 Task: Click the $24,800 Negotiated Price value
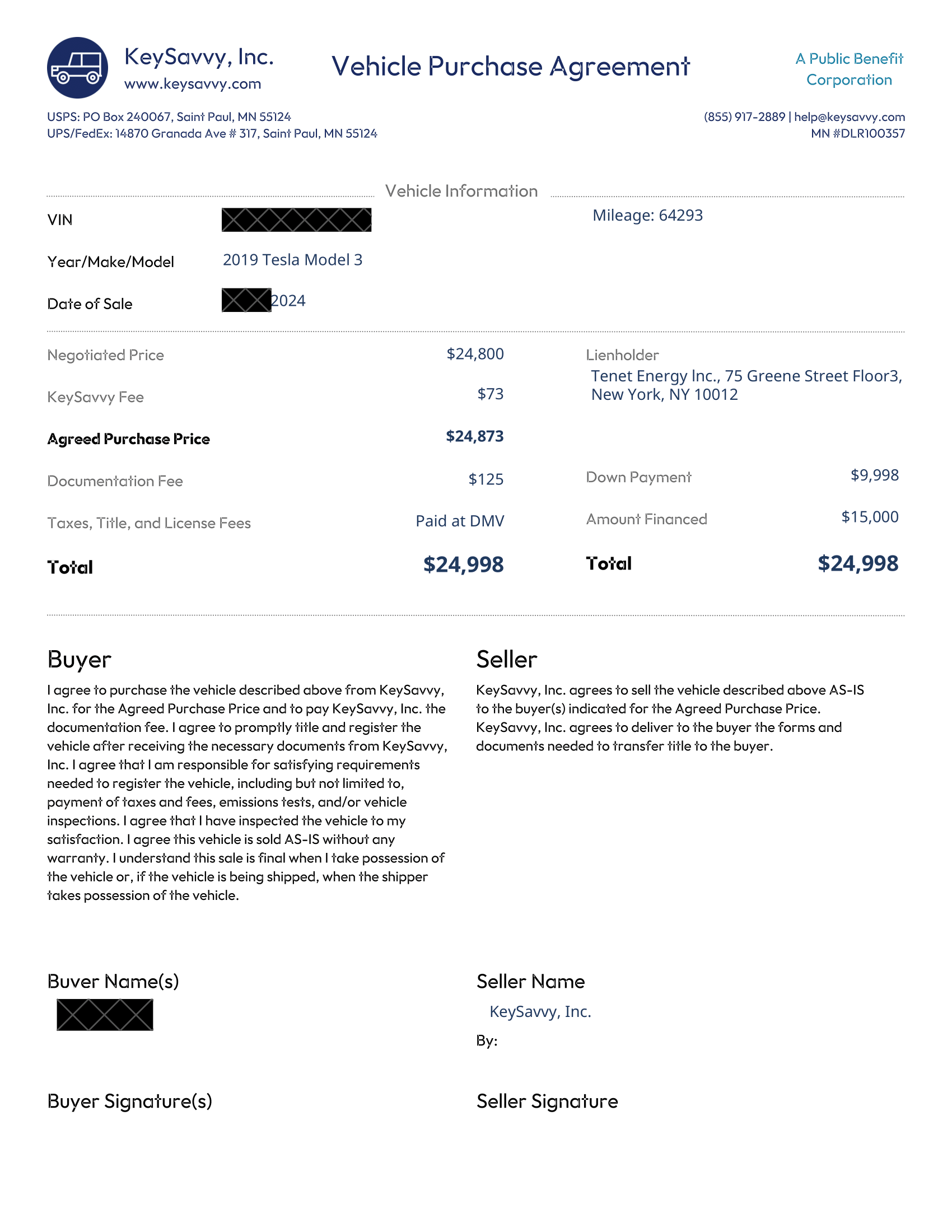point(475,354)
